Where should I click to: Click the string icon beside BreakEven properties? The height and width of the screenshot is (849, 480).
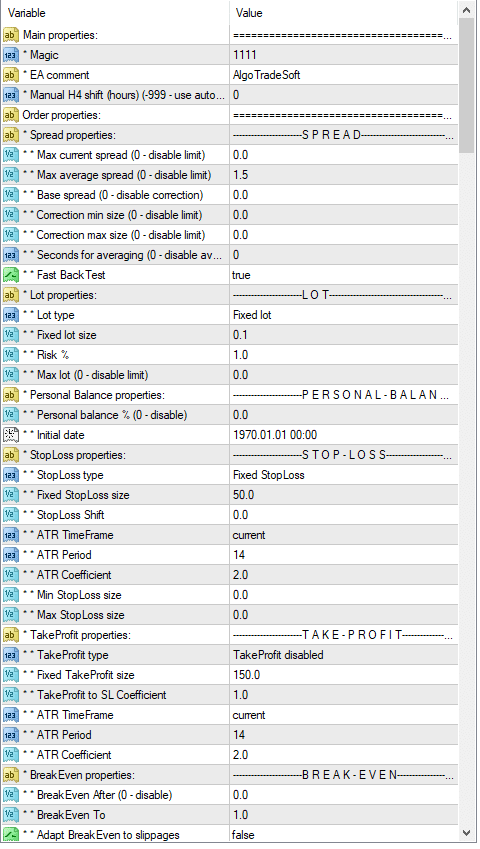coord(11,775)
